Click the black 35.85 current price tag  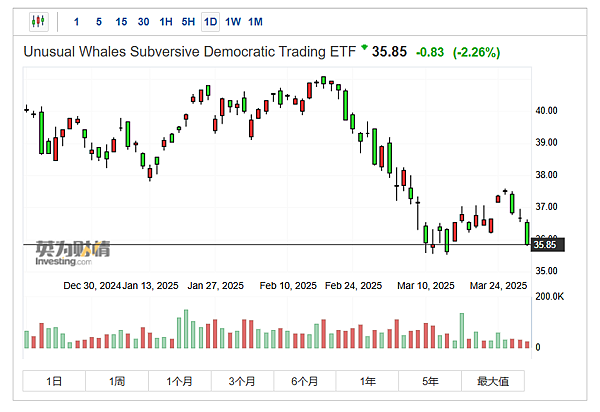pyautogui.click(x=548, y=244)
